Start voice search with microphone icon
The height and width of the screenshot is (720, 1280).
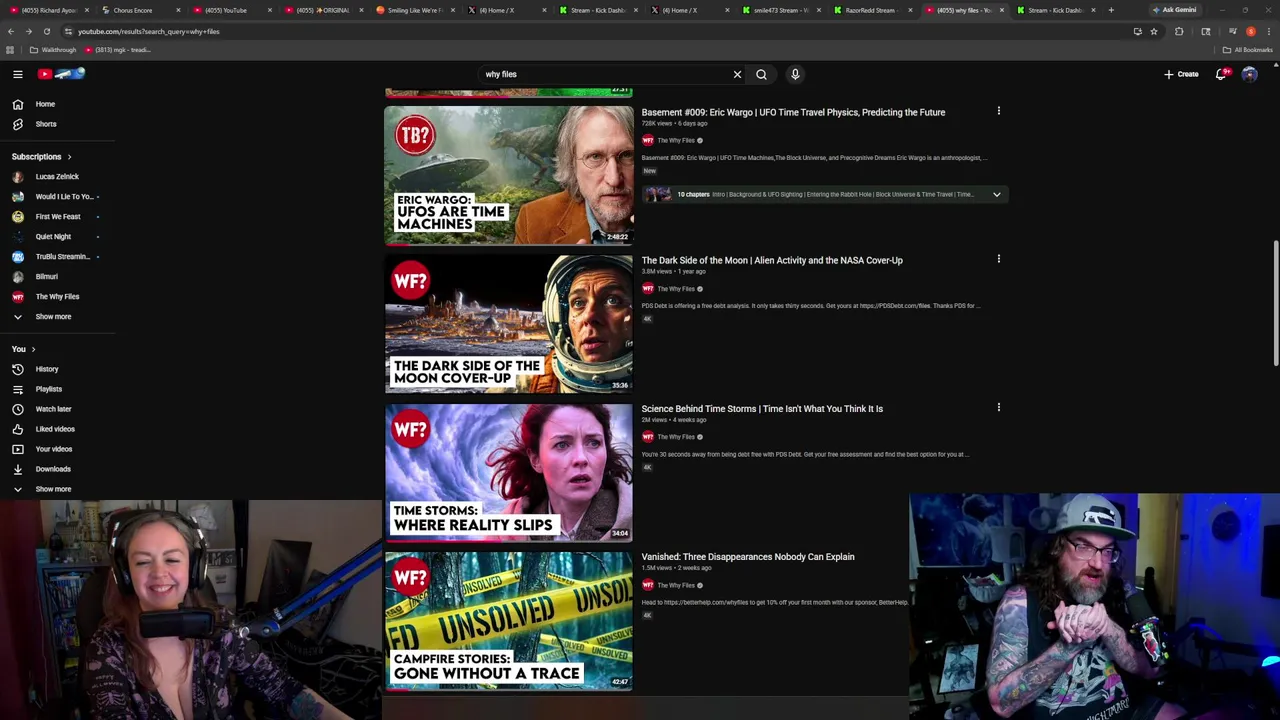pos(795,74)
